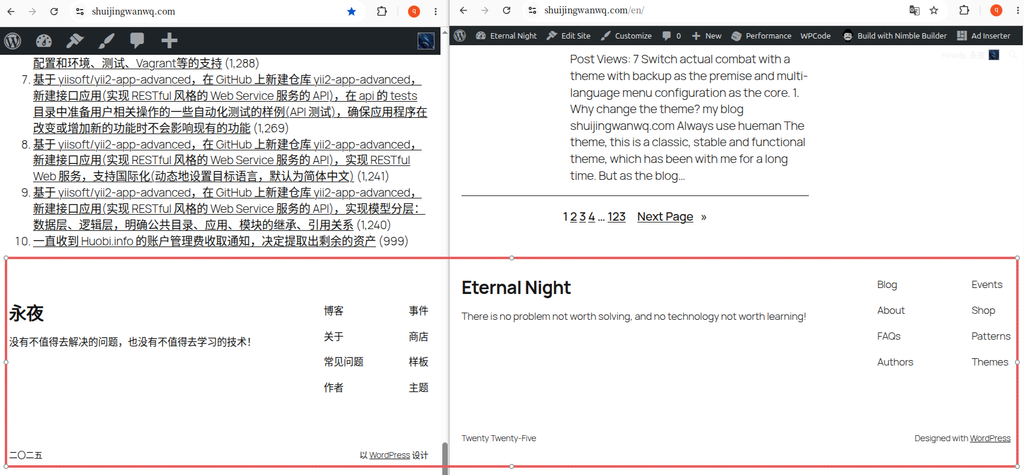Screen dimensions: 1024x475
Task: Open the Eternal Night admin bar item
Action: point(507,36)
